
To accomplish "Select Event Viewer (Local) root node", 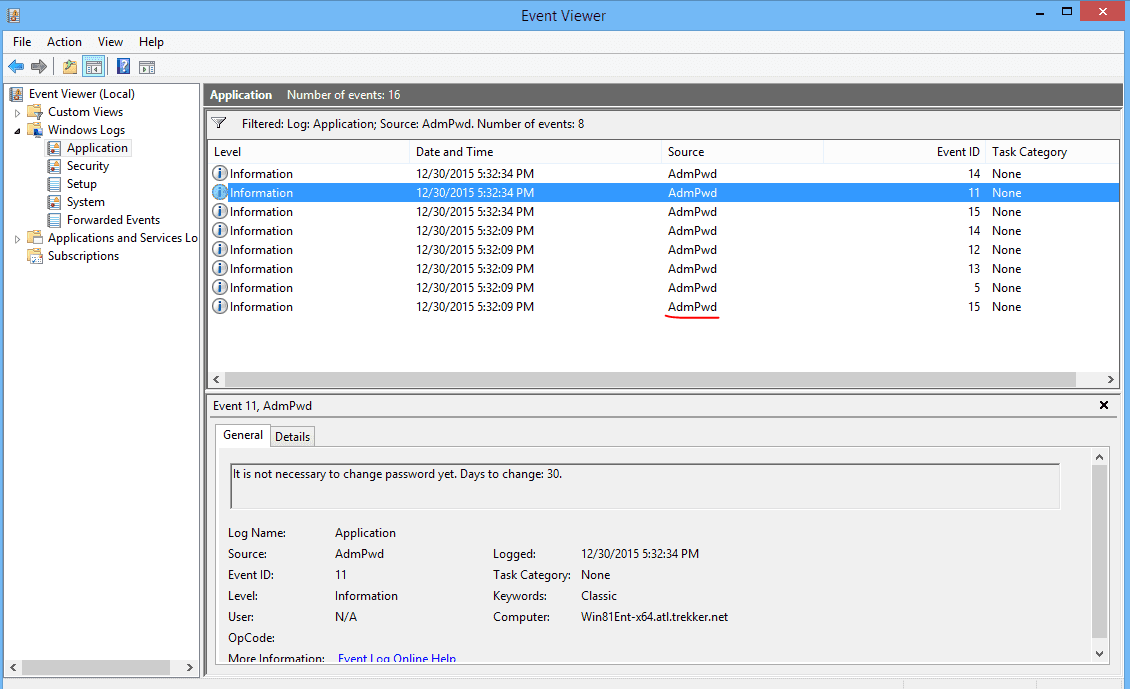I will [x=81, y=94].
